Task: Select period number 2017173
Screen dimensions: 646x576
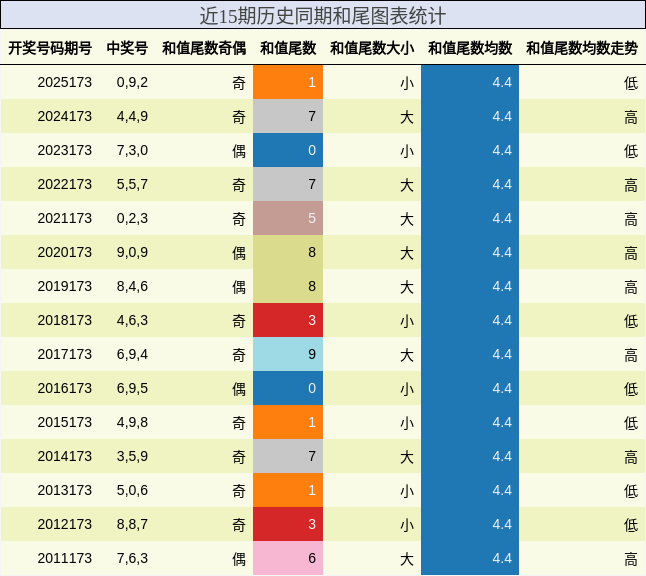Action: (x=65, y=354)
